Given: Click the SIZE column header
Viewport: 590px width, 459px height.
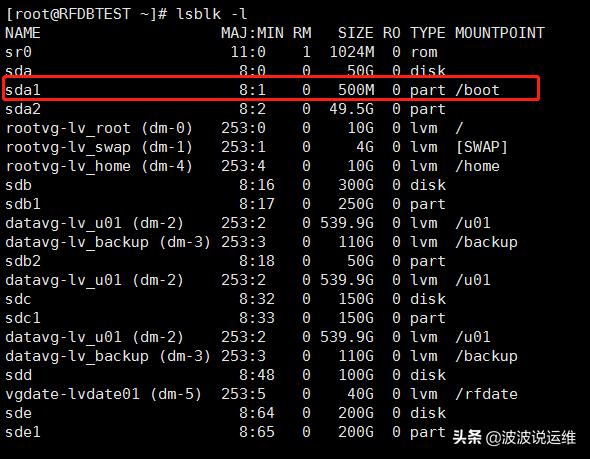Looking at the screenshot, I should [356, 33].
